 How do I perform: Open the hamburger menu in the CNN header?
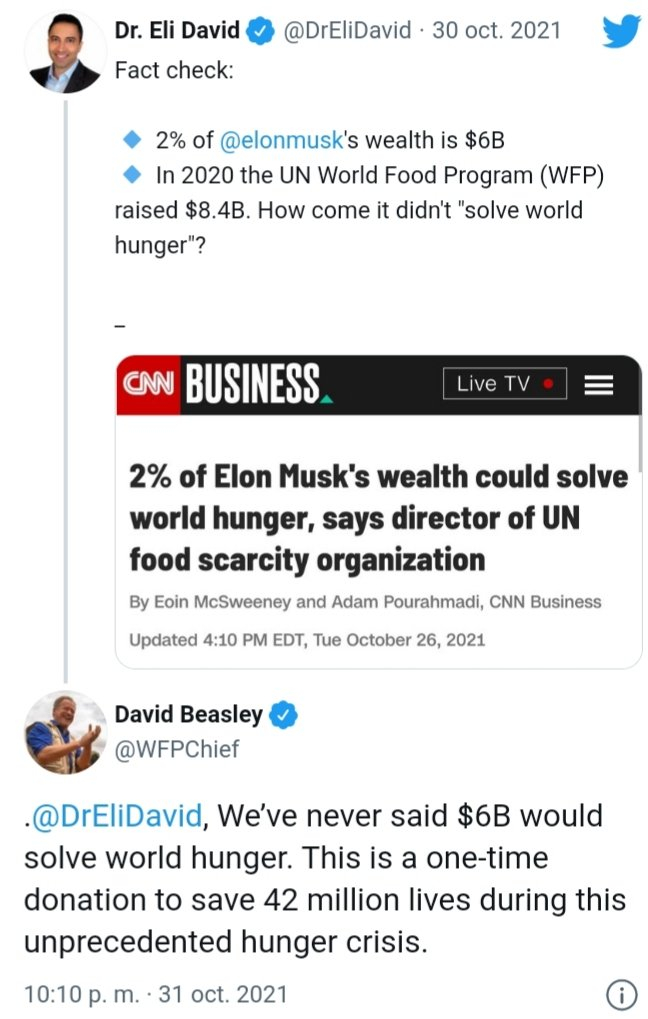click(x=599, y=382)
